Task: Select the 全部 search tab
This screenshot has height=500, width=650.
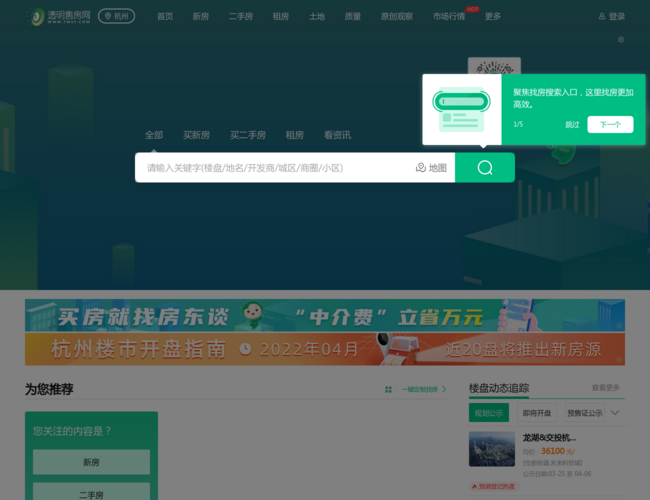Action: [x=154, y=135]
